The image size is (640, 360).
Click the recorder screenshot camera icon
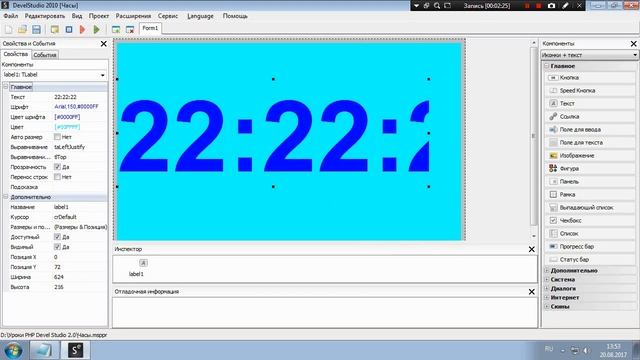click(551, 6)
